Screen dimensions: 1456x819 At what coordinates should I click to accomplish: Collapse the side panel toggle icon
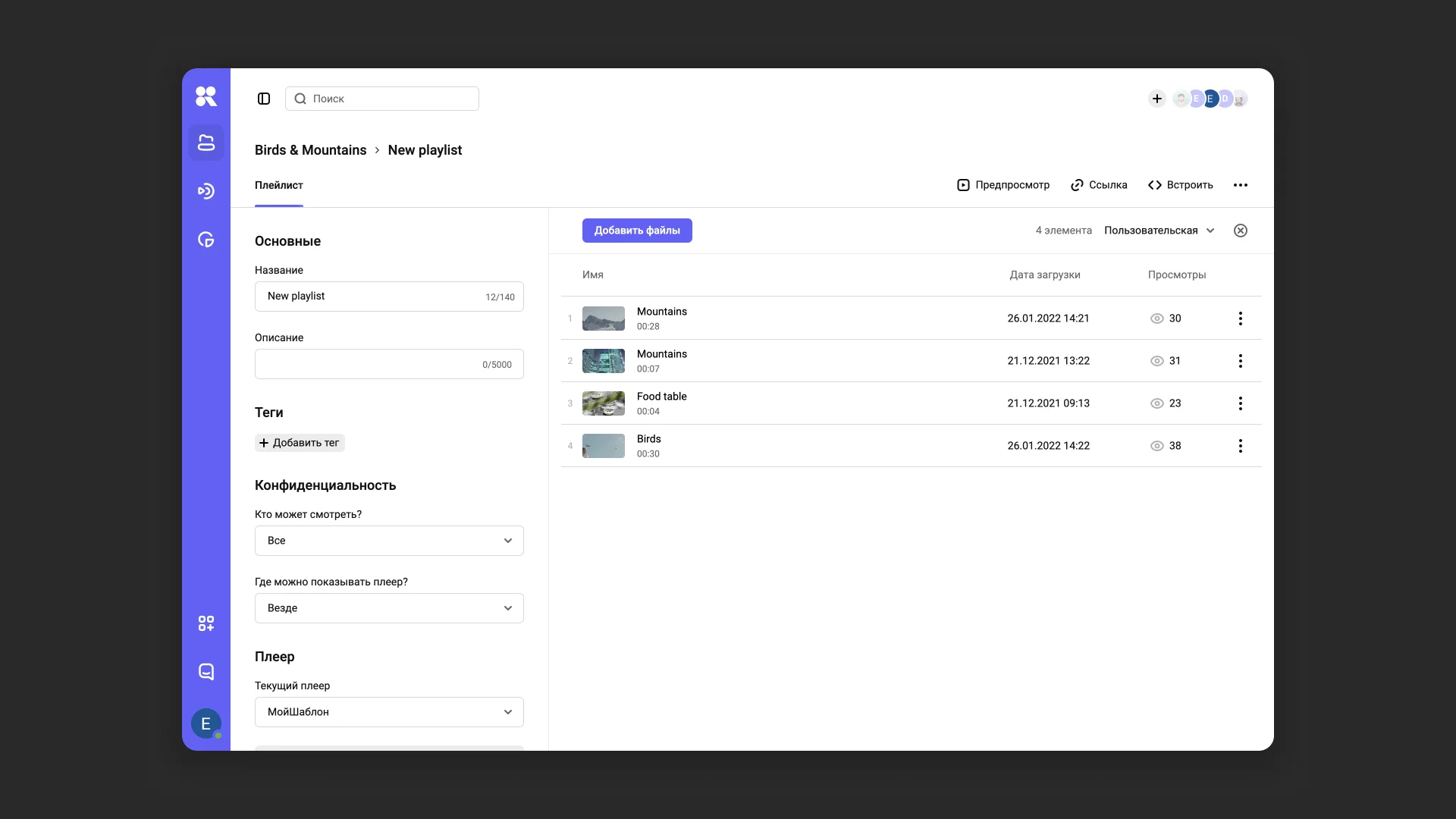coord(264,99)
